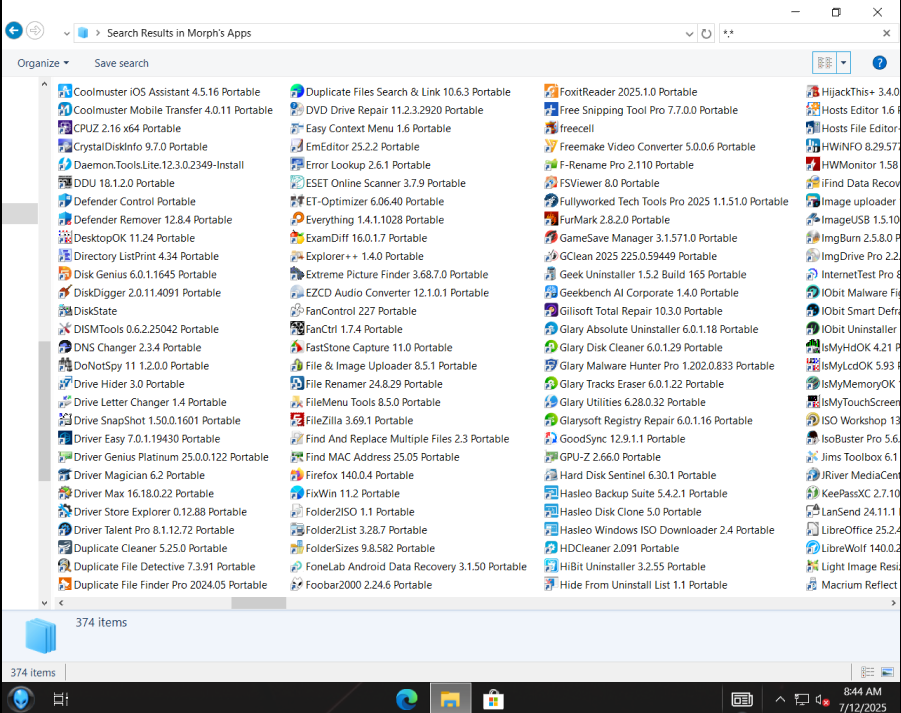The image size is (901, 713).
Task: Click the GPU-Z 2.66.0 Portable icon
Action: tap(551, 457)
